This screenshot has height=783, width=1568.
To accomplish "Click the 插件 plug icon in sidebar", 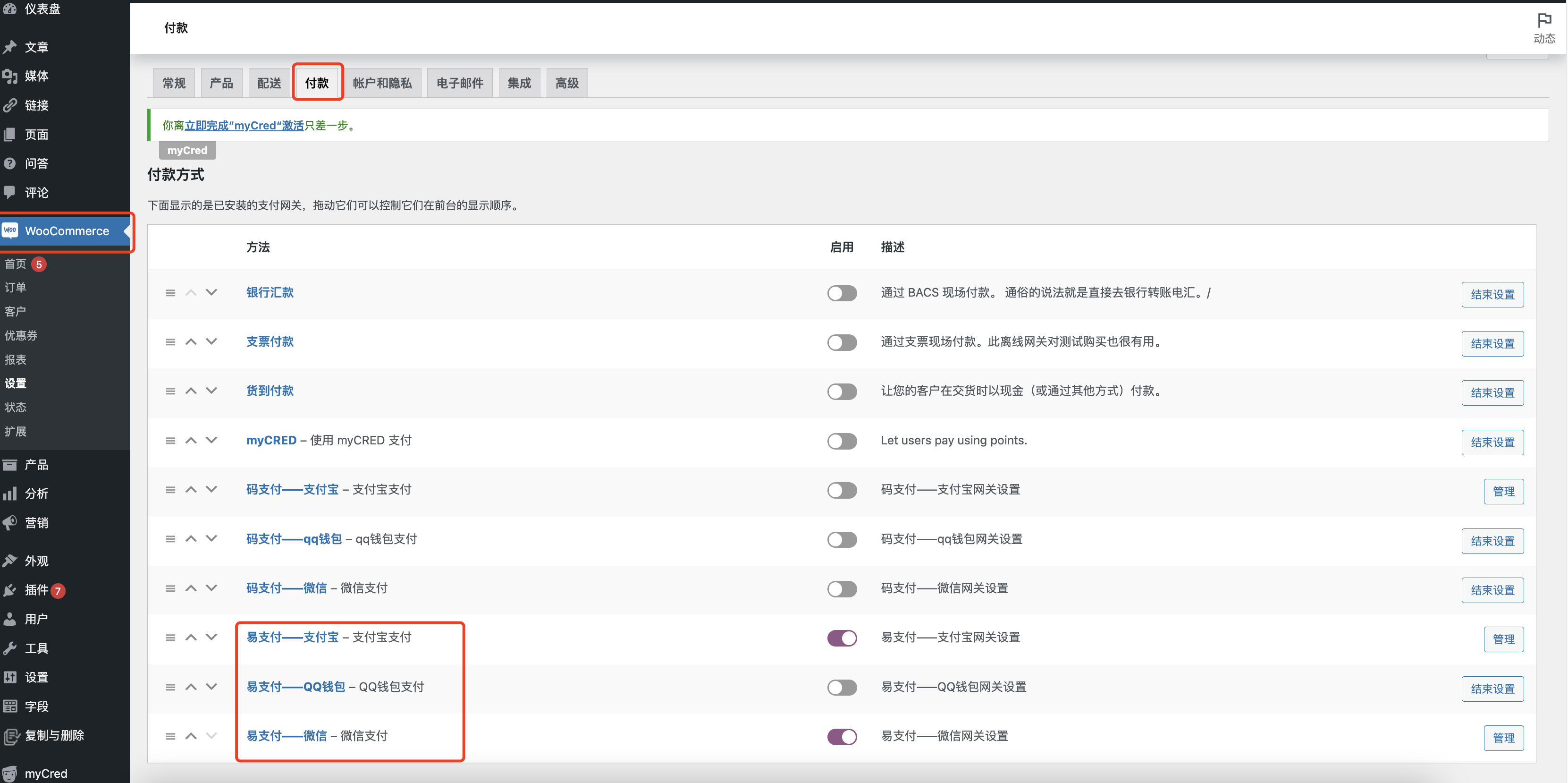I will tap(10, 590).
